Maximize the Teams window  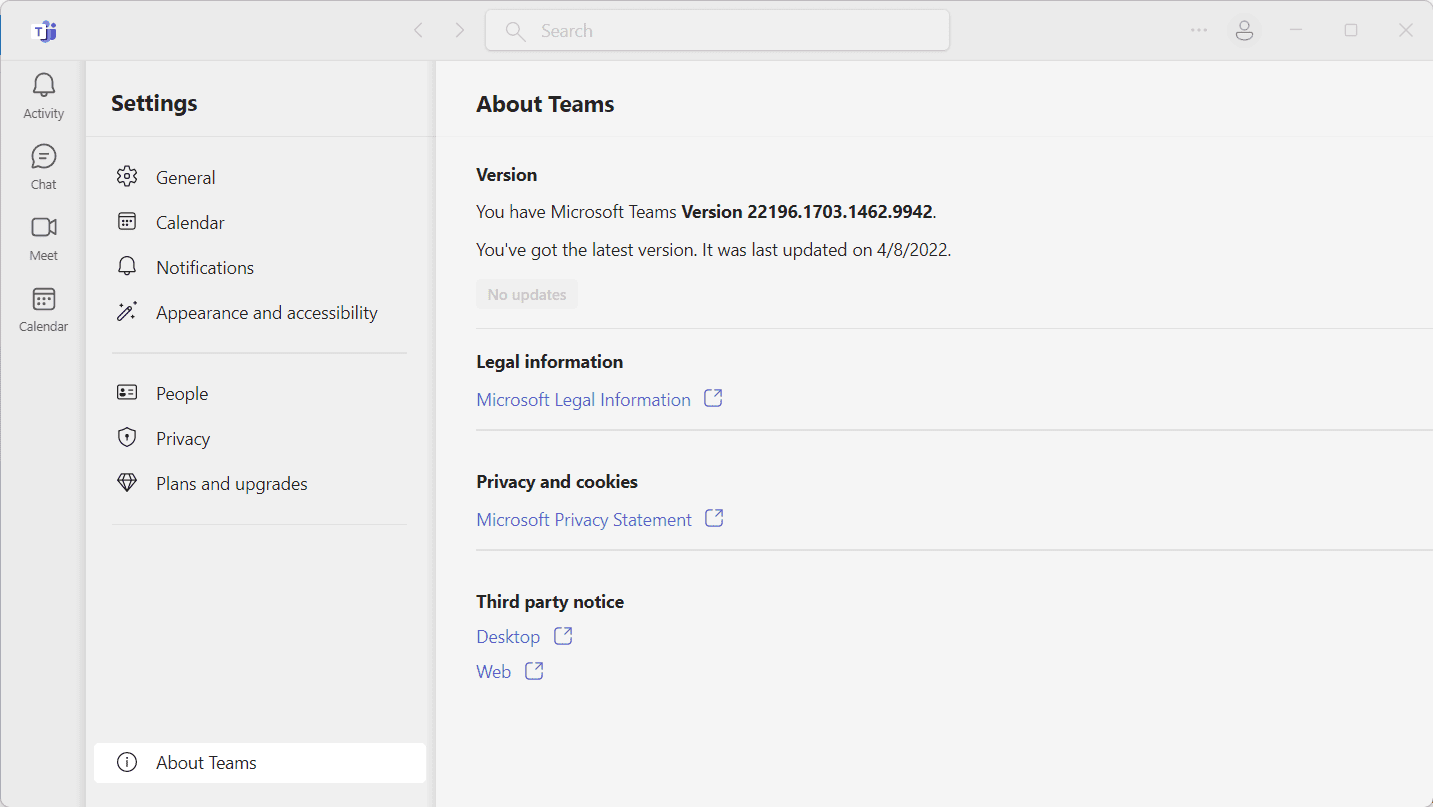pos(1351,30)
